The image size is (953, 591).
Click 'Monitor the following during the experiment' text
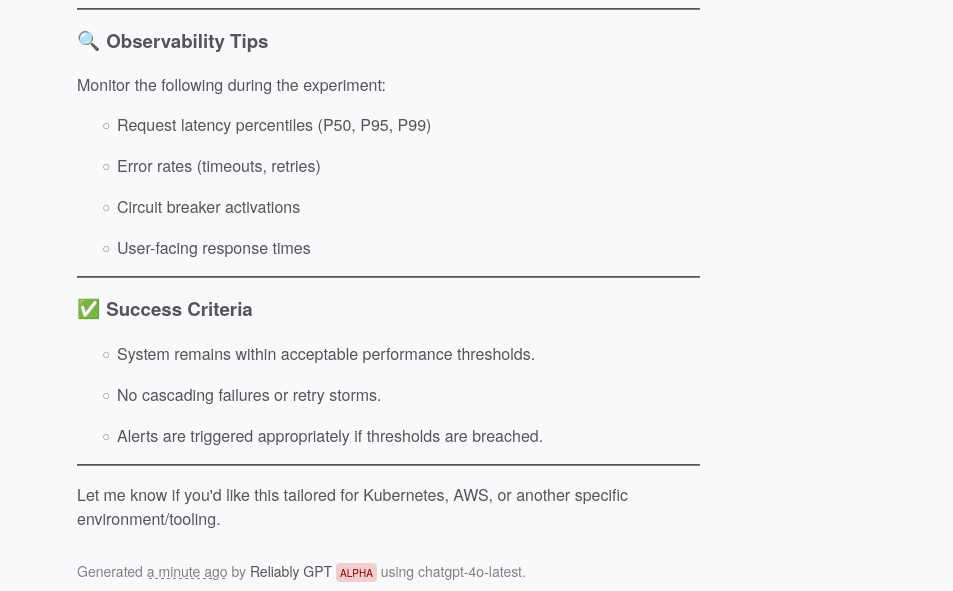232,85
